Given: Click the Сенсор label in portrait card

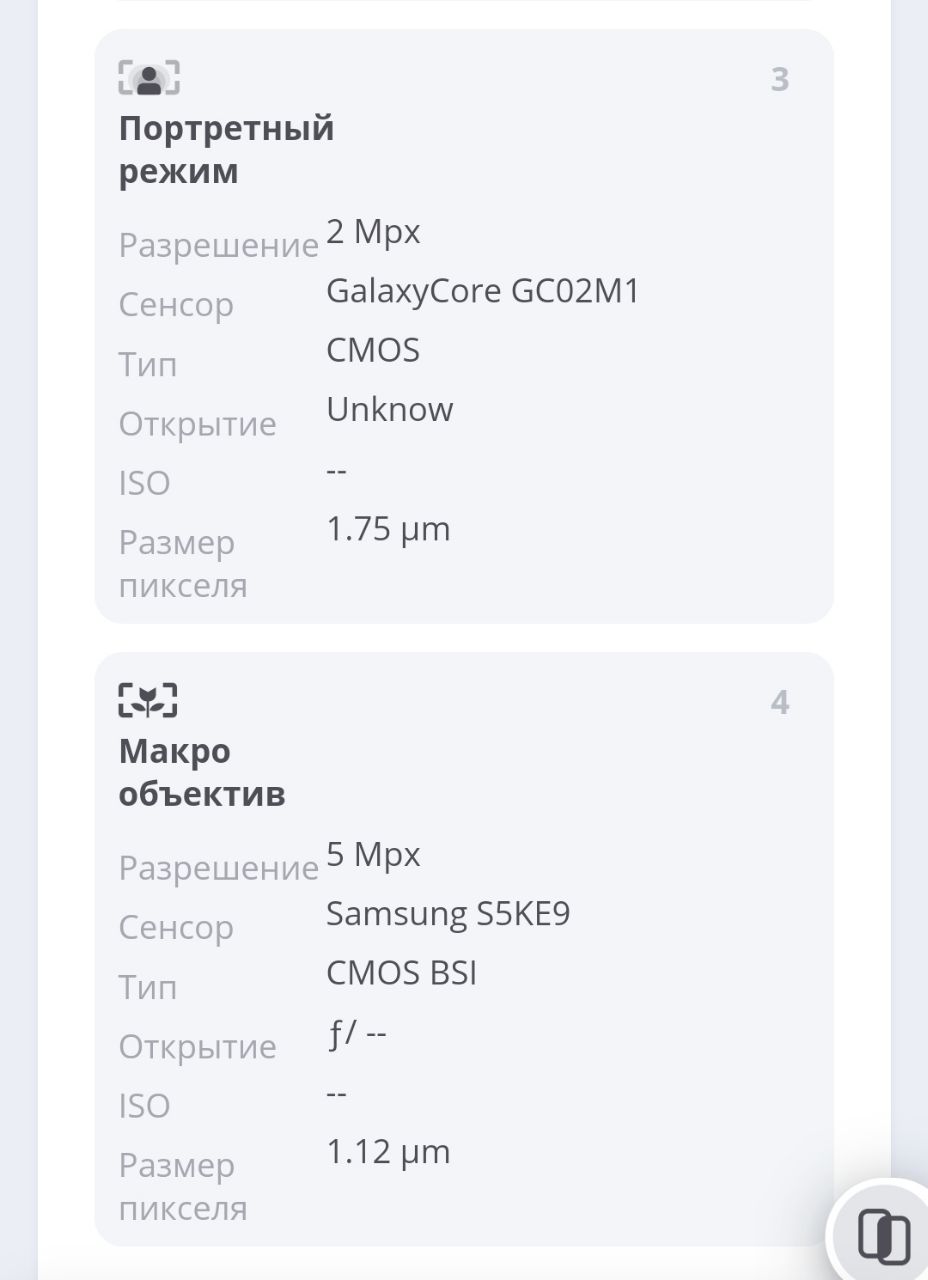Looking at the screenshot, I should pyautogui.click(x=176, y=305).
